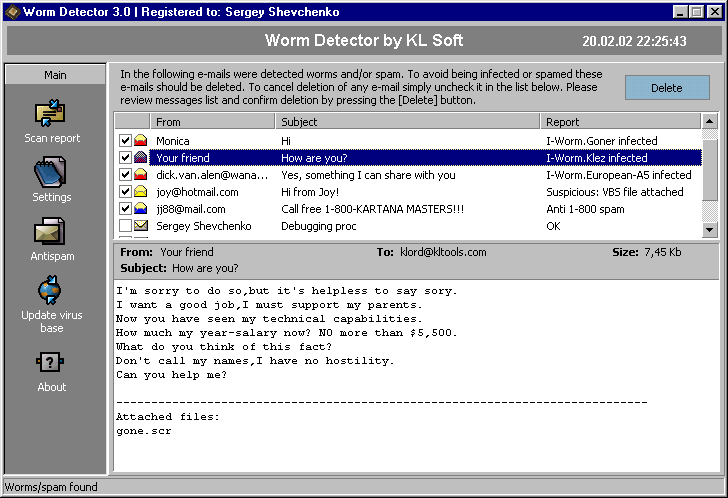Click the Update virus base globe icon
Viewport: 728px width, 498px height.
(x=50, y=290)
